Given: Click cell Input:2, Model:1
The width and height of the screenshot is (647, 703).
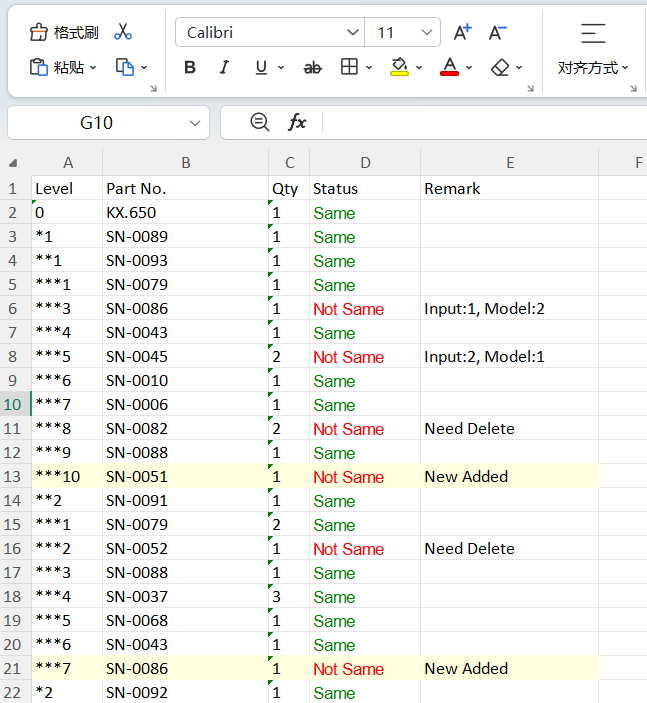Looking at the screenshot, I should (510, 356).
